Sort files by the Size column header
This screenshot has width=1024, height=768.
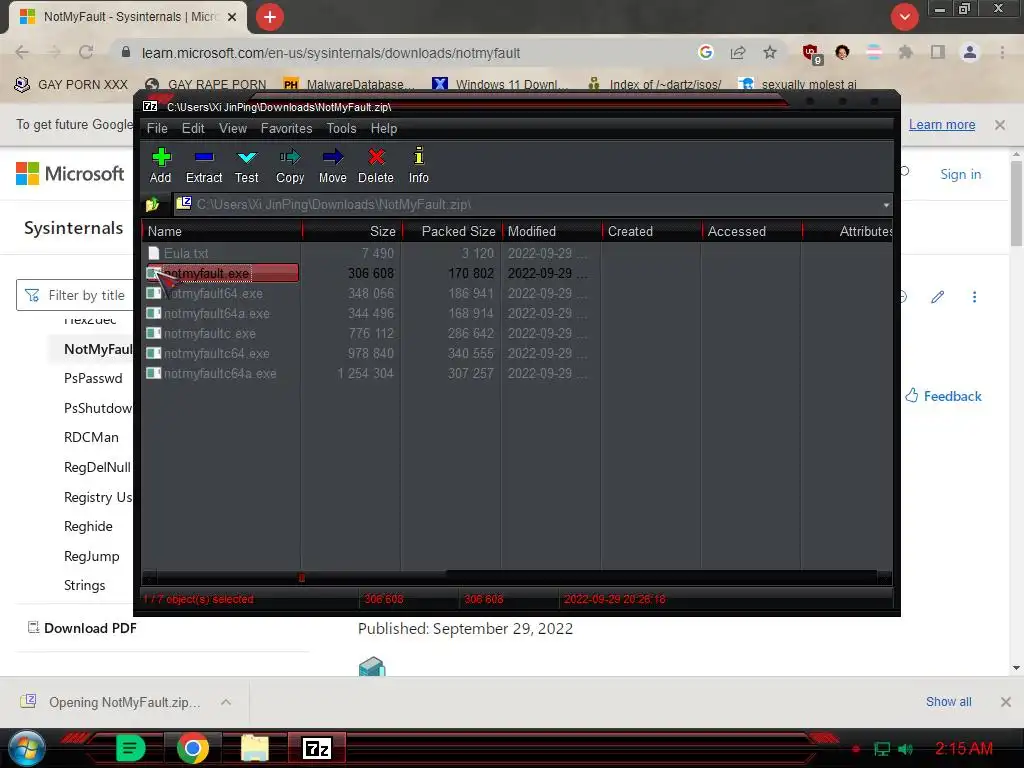tap(353, 231)
